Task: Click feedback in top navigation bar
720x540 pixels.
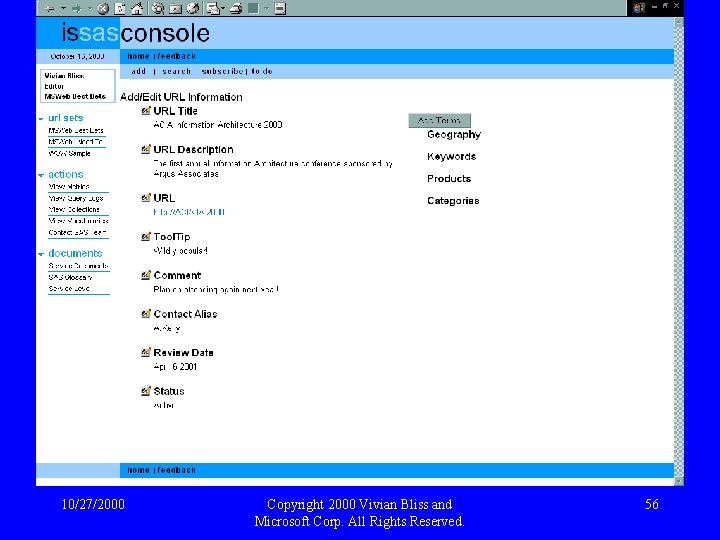Action: click(x=177, y=56)
